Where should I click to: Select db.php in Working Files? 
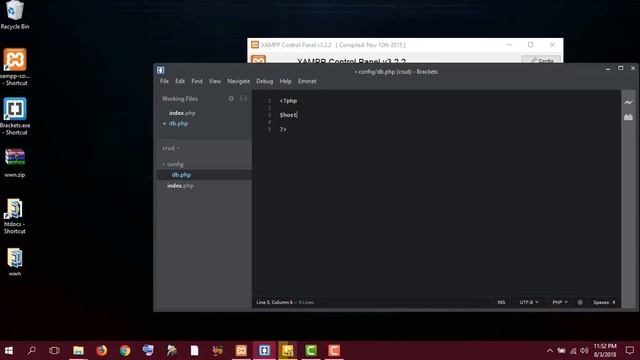point(178,124)
